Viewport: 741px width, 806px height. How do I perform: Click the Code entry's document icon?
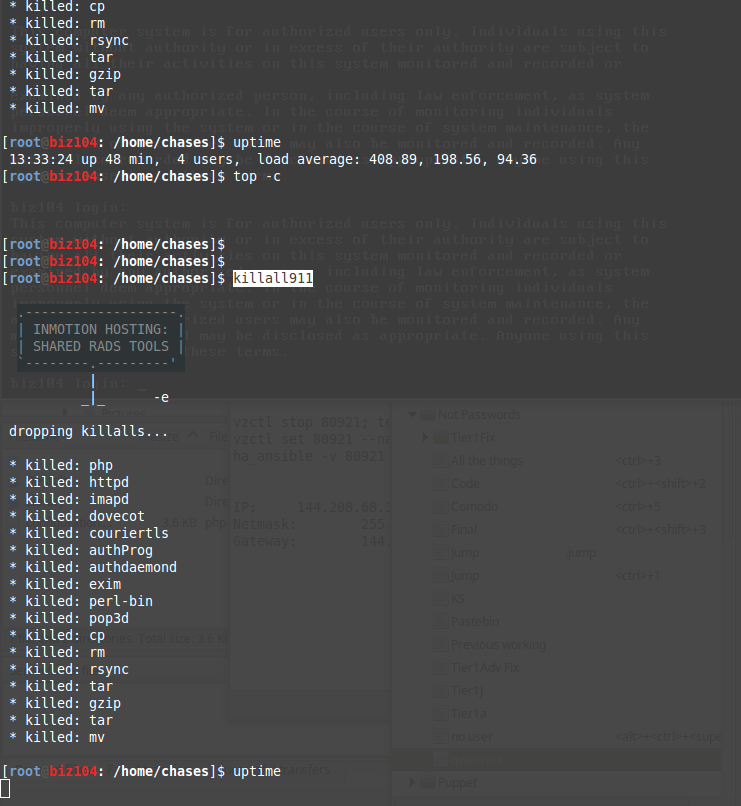pyautogui.click(x=441, y=484)
